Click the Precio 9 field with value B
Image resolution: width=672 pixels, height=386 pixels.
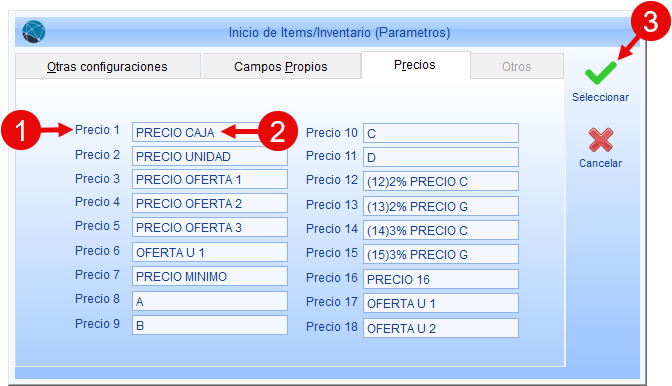point(210,326)
